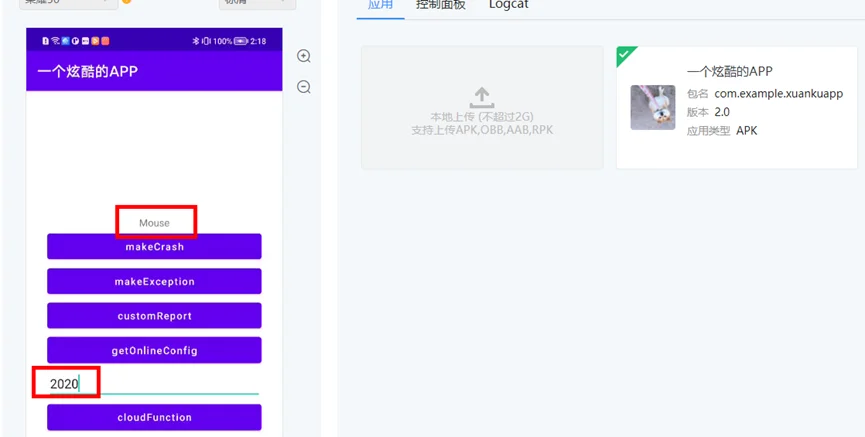Switch to the 控制面板 tab
The image size is (865, 437).
pyautogui.click(x=440, y=5)
